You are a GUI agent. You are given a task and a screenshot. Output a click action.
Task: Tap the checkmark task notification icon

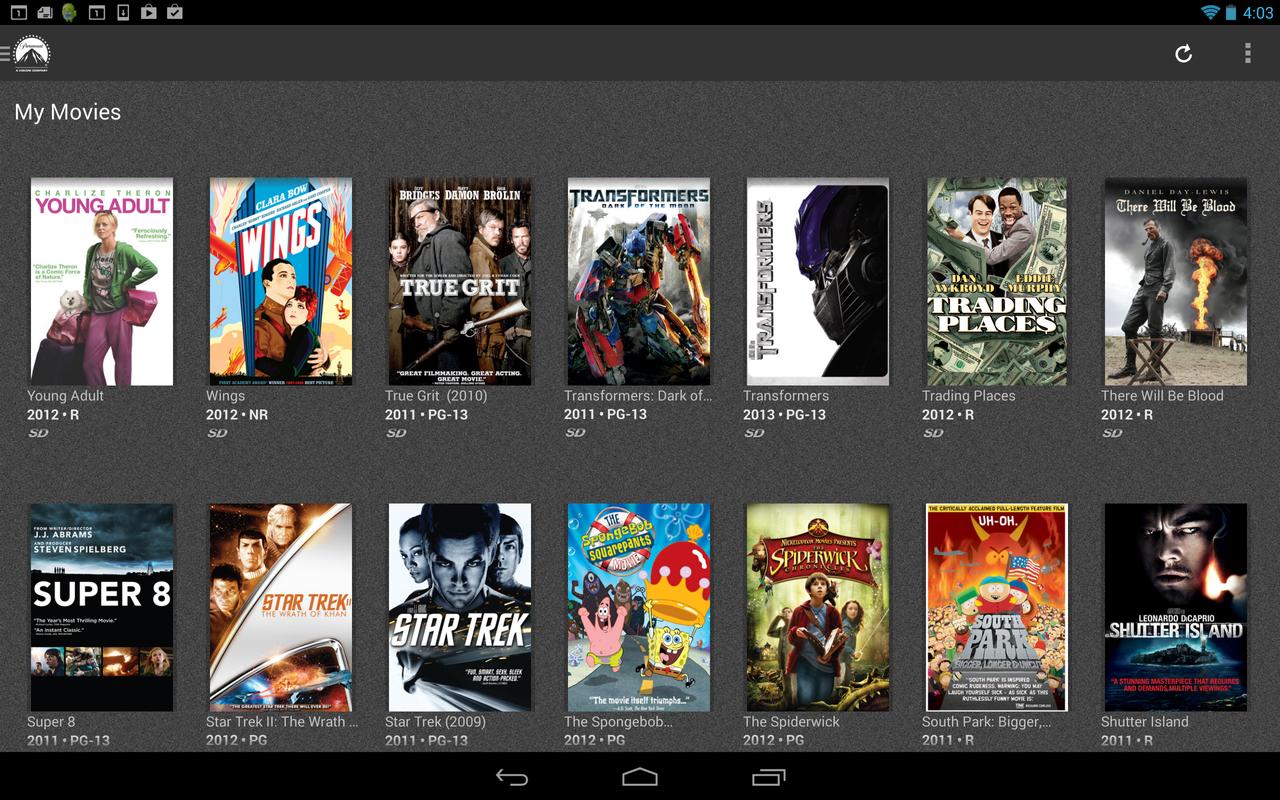pyautogui.click(x=175, y=13)
